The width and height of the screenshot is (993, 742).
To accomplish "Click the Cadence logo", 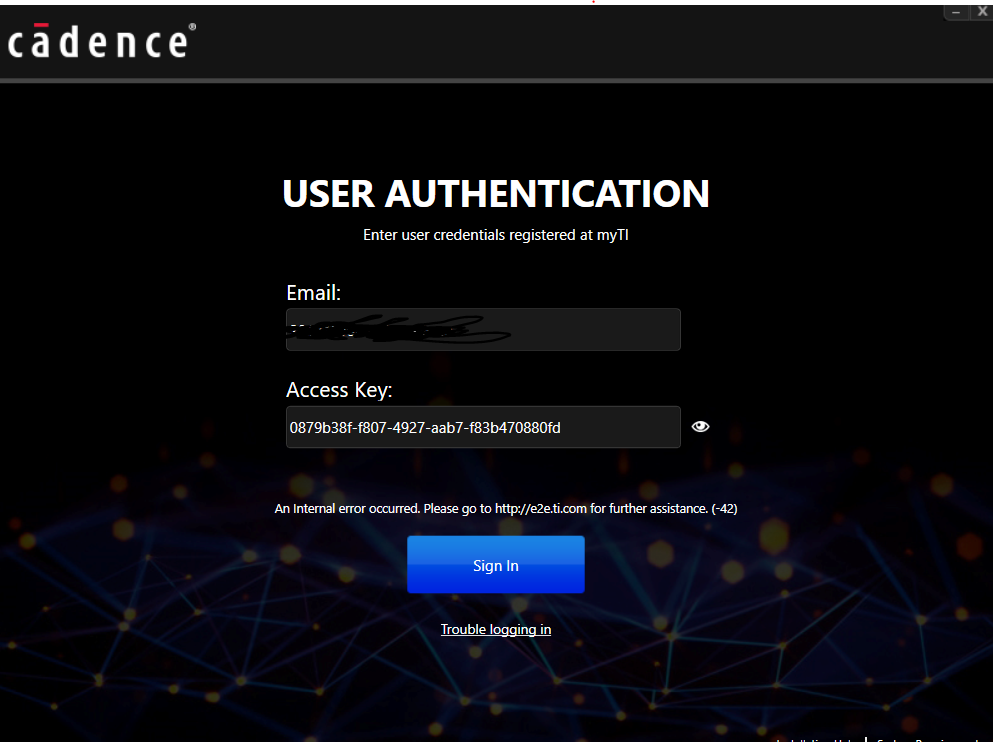I will click(101, 41).
